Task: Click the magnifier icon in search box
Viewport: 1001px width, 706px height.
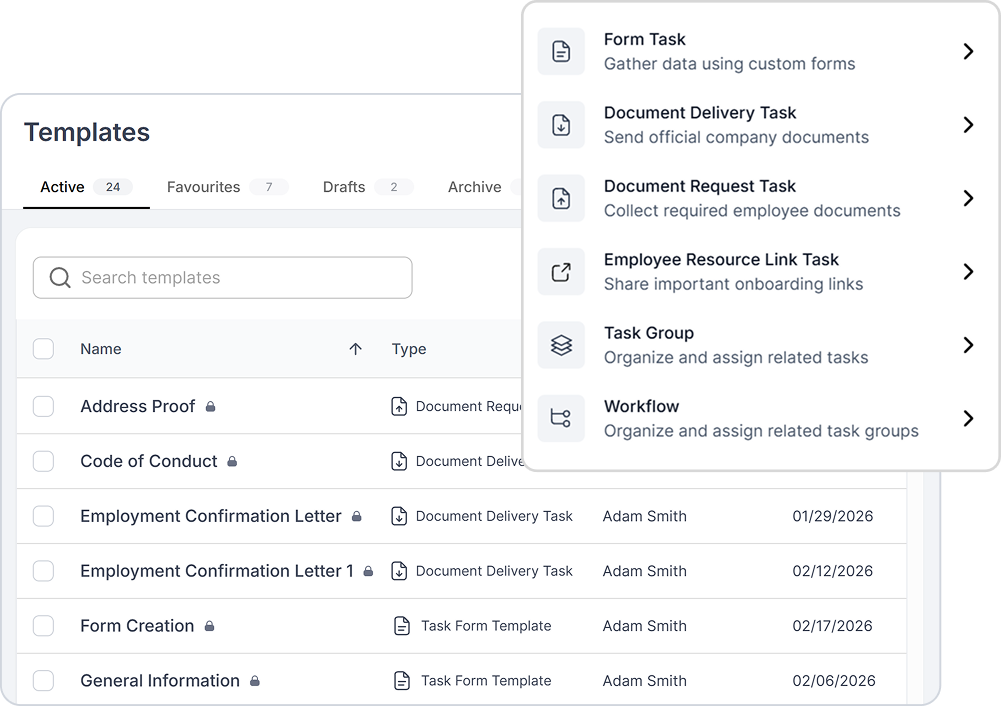Action: pyautogui.click(x=60, y=278)
